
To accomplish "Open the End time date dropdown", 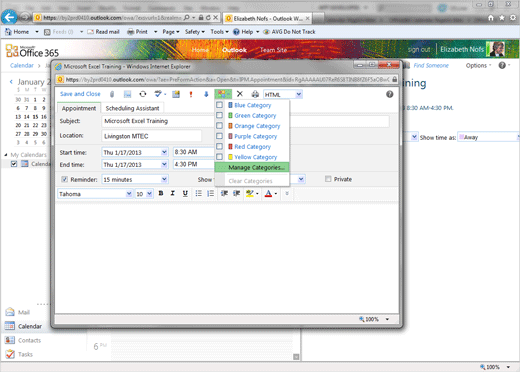I will [164, 164].
